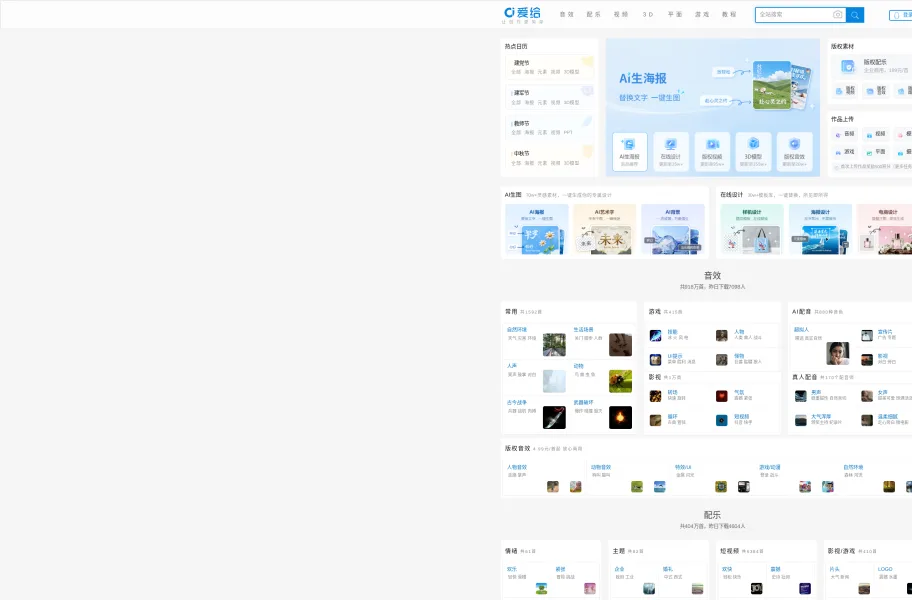
Task: Click the 大气浑厚 voice icon
Action: click(801, 420)
